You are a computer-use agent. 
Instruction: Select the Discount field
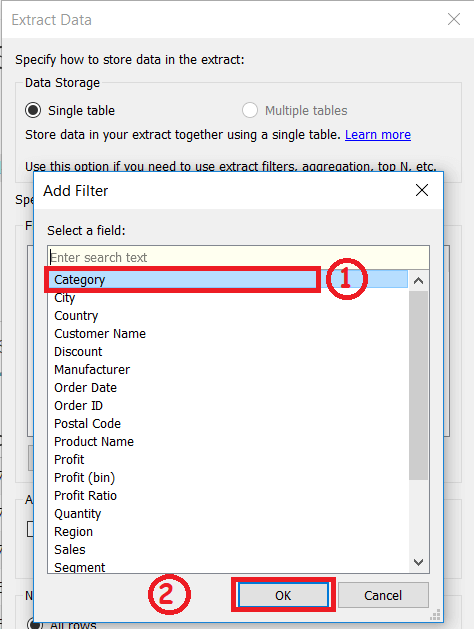(x=228, y=352)
